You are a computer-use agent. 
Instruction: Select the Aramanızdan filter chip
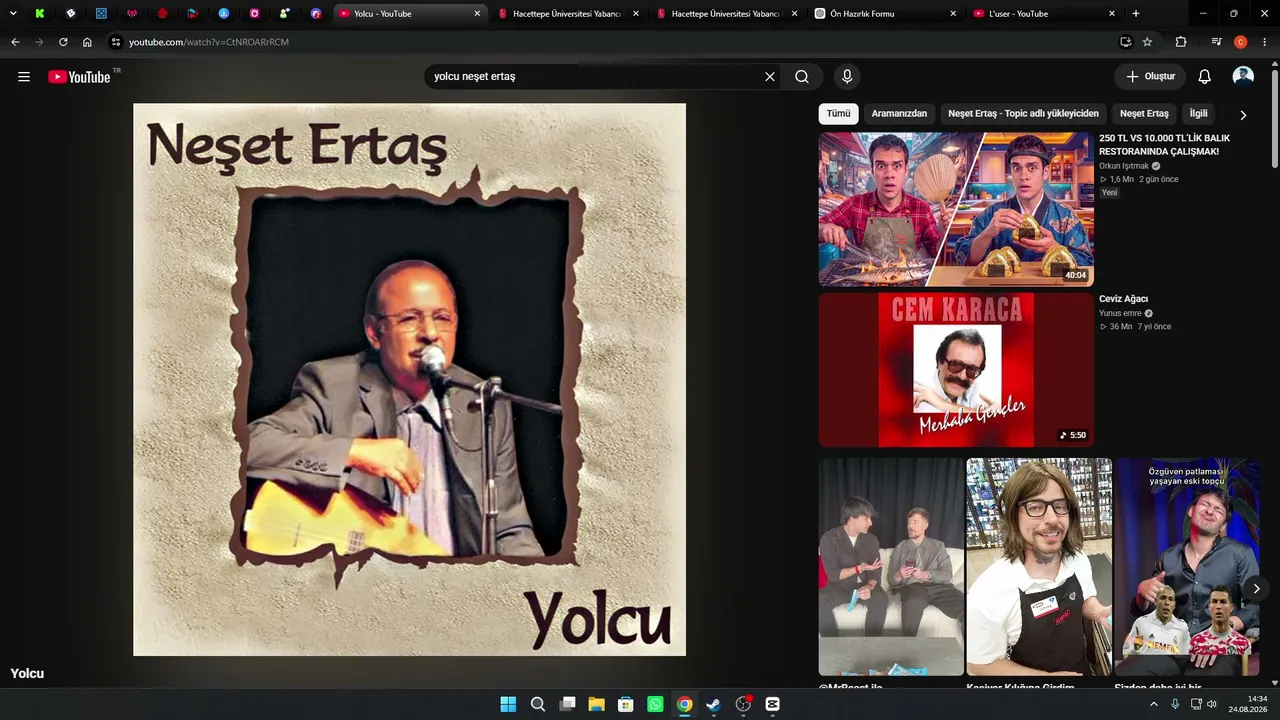(899, 114)
